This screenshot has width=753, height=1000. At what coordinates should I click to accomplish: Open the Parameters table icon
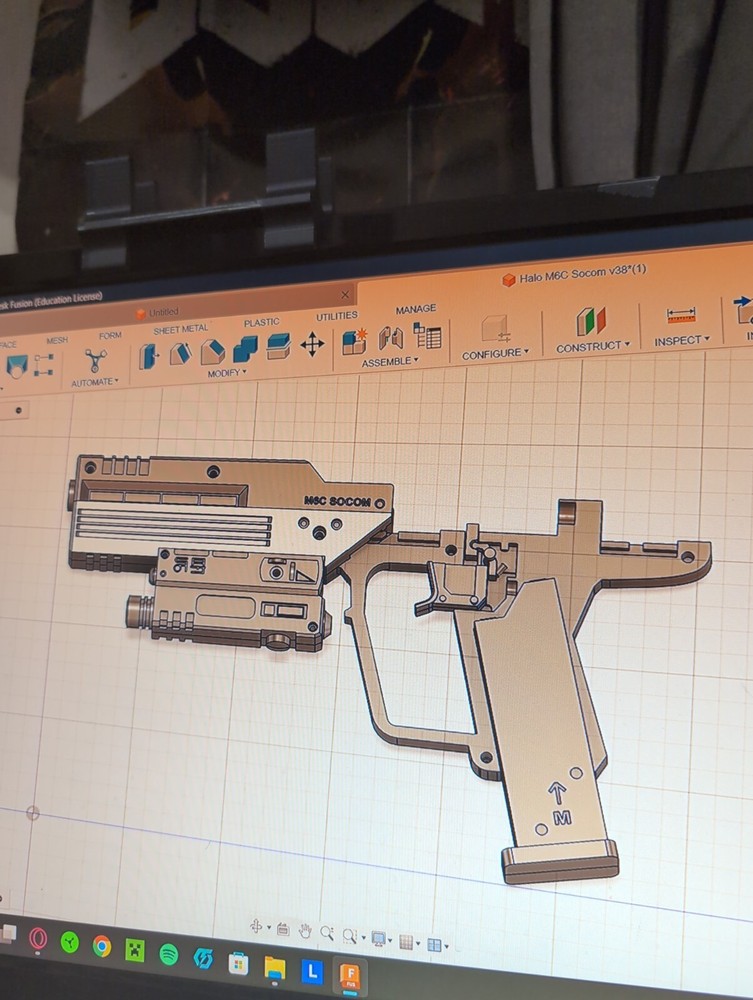(427, 335)
